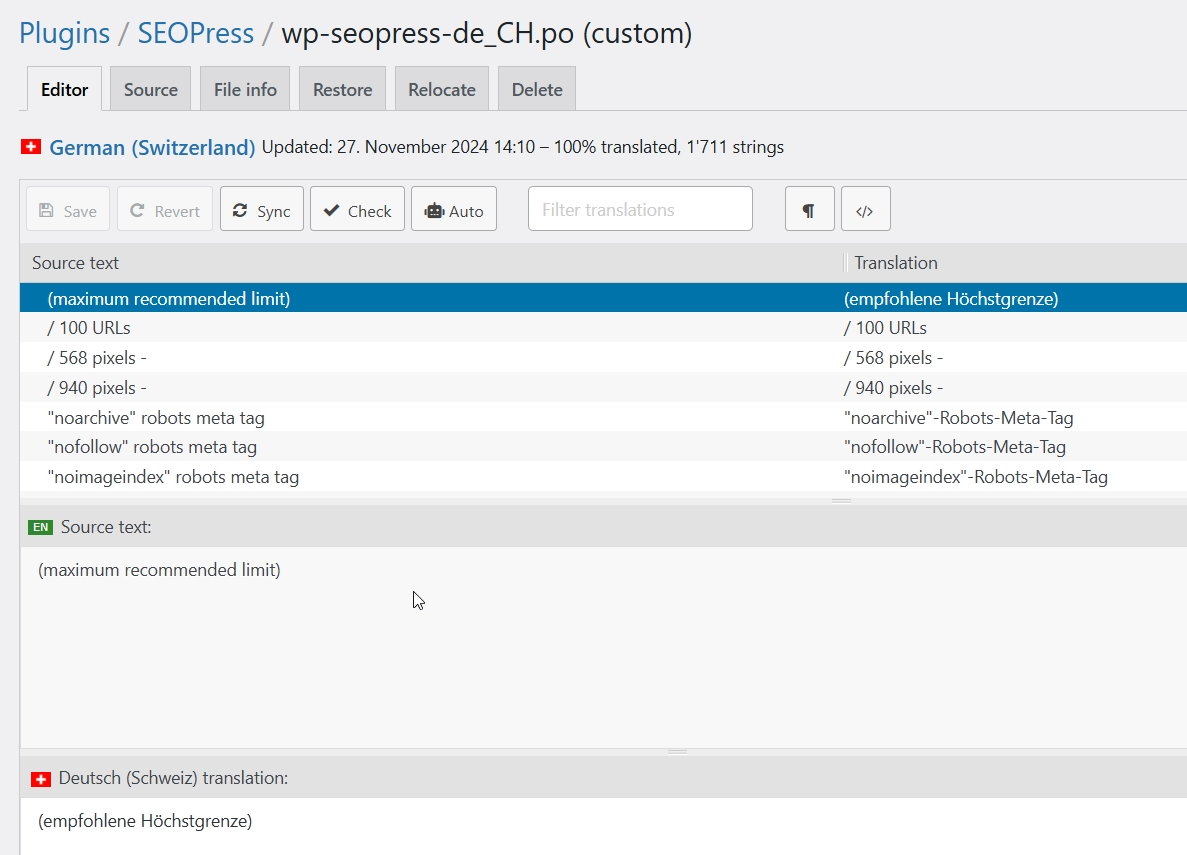
Task: Switch to the Source tab
Action: [x=150, y=89]
